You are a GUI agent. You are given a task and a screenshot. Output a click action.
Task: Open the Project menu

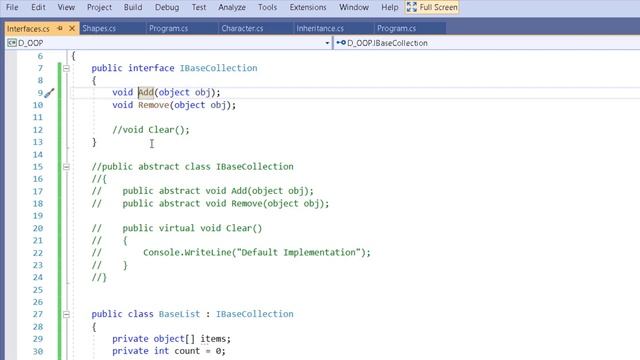(99, 7)
